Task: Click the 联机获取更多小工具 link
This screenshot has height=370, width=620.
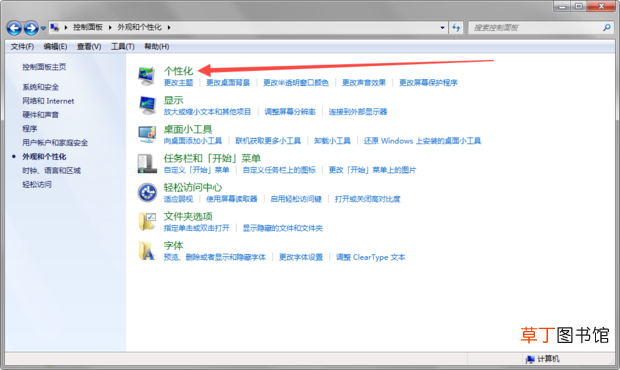Action: [x=268, y=141]
